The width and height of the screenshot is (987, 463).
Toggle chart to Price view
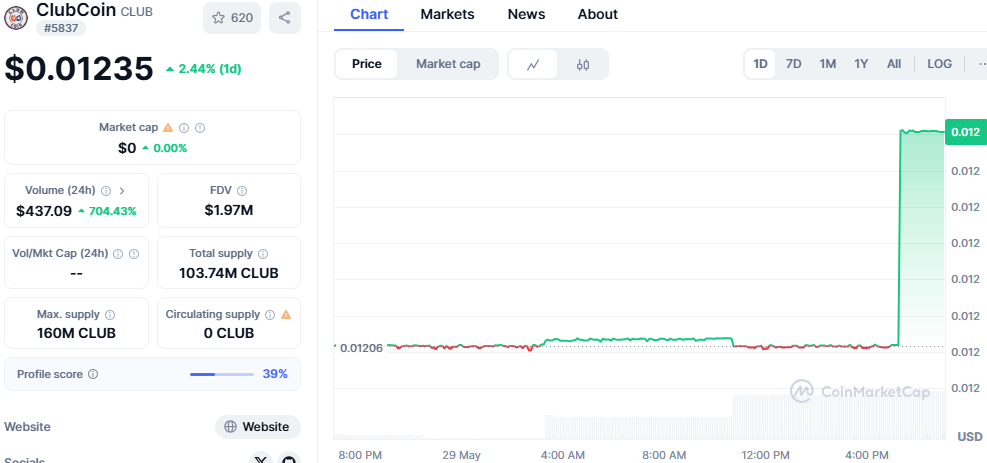(x=367, y=64)
